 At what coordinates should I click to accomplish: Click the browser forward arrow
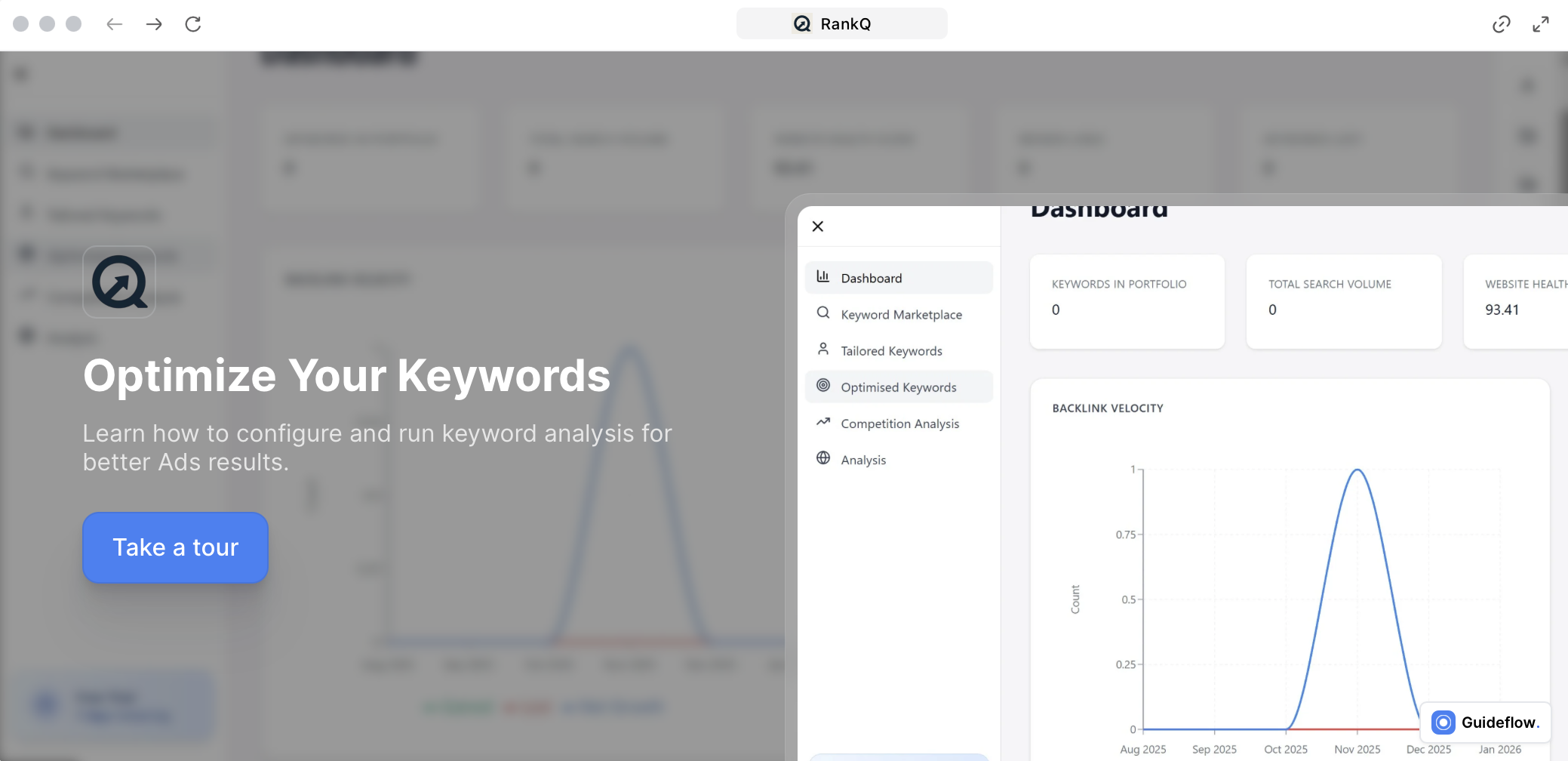point(154,24)
